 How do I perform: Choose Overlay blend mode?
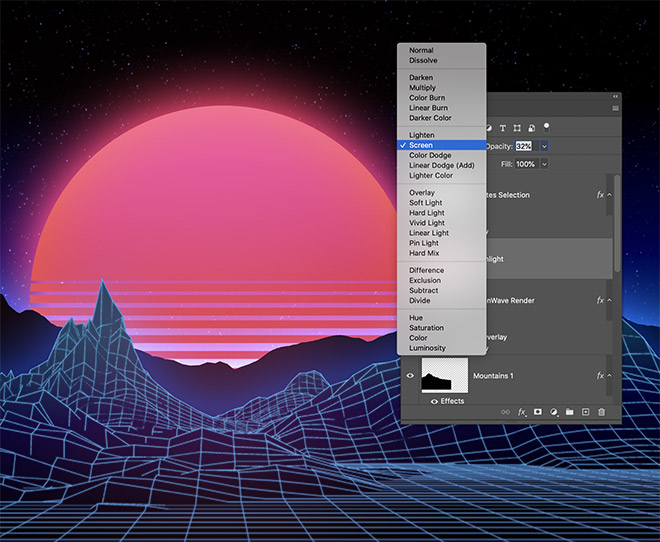coord(421,193)
